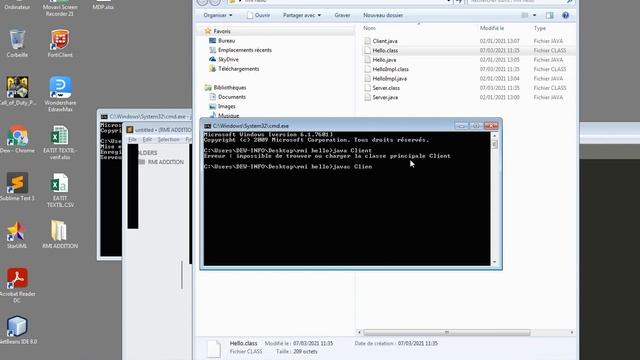Open the Call of Duty desktop shortcut

click(17, 91)
